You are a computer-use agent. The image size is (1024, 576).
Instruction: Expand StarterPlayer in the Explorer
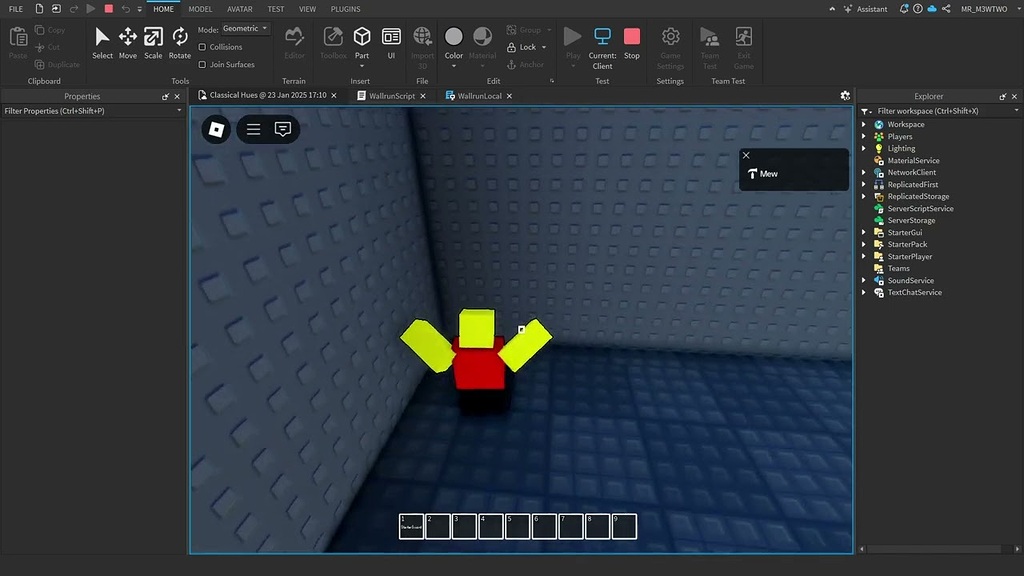(x=864, y=256)
